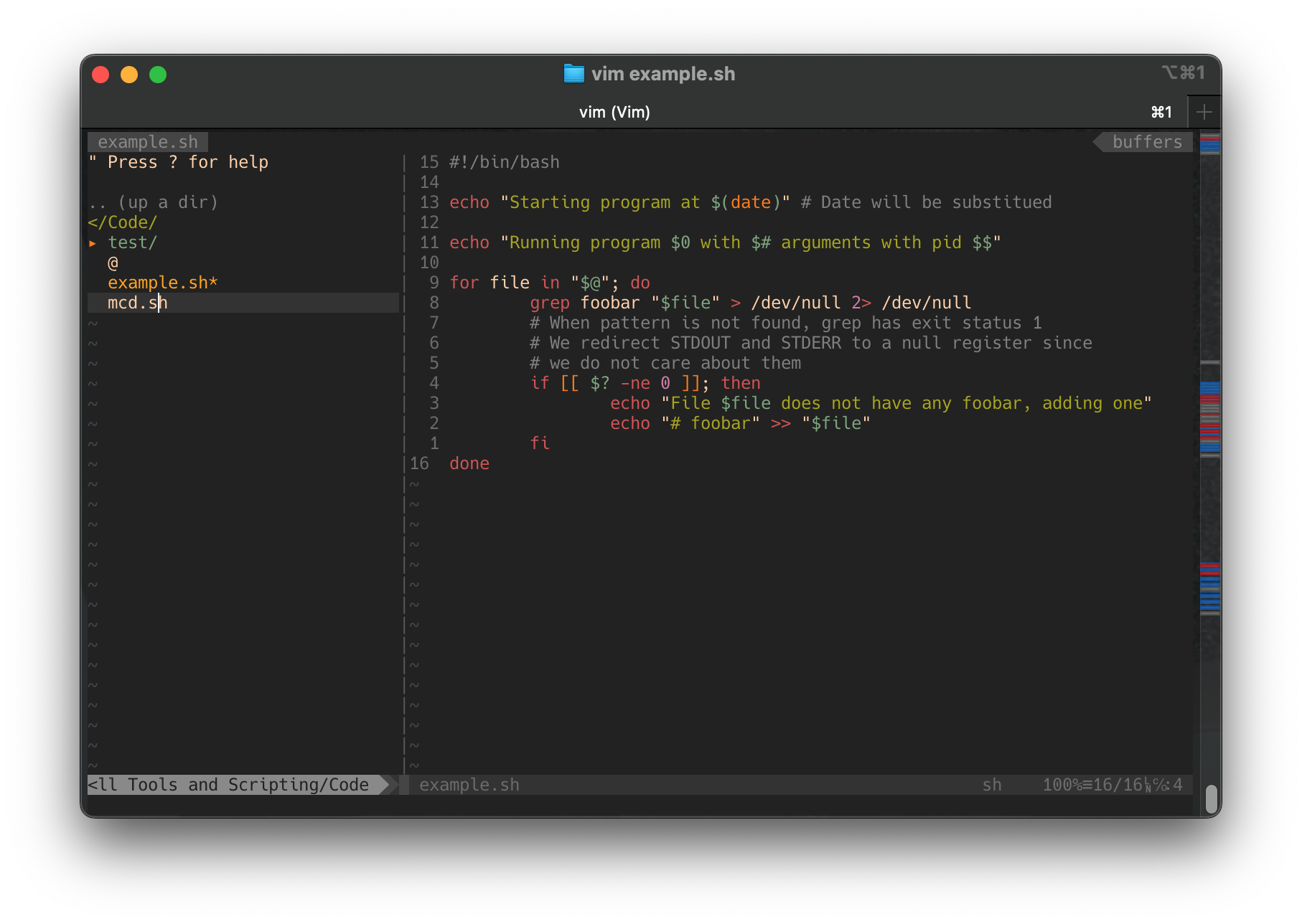Click the ⌘1 shortcut badge on the tab
The width and height of the screenshot is (1302, 924).
point(1161,111)
